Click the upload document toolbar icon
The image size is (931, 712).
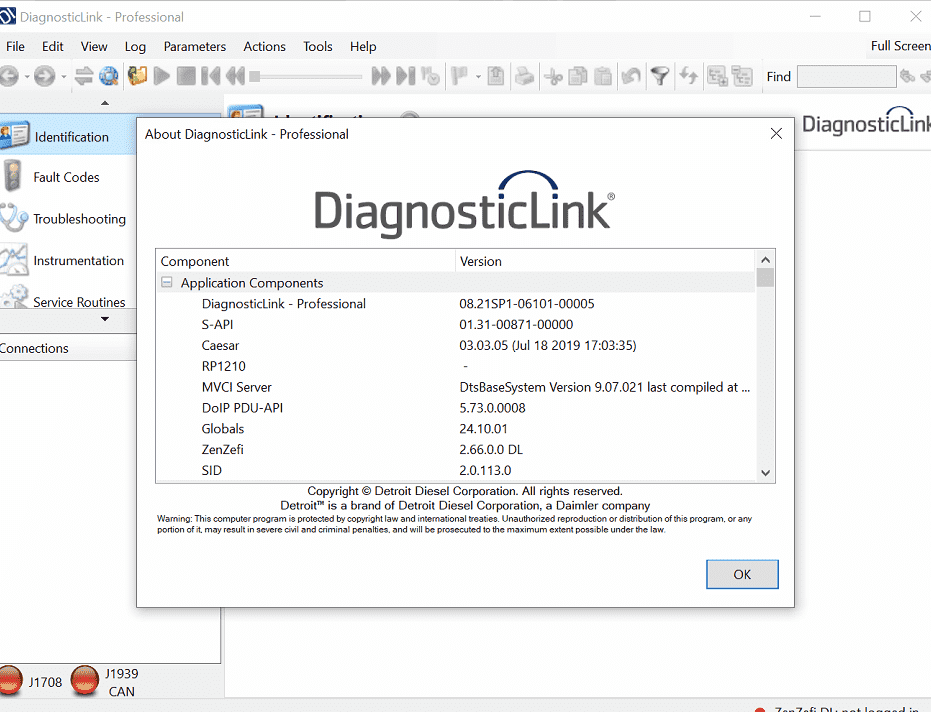point(496,76)
